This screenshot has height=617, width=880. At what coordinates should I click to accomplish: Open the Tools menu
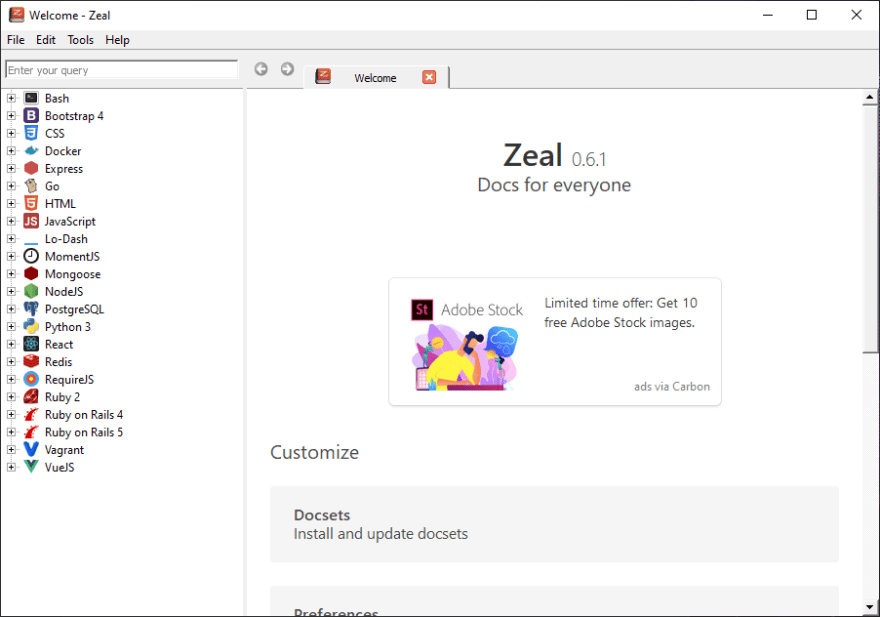[80, 40]
